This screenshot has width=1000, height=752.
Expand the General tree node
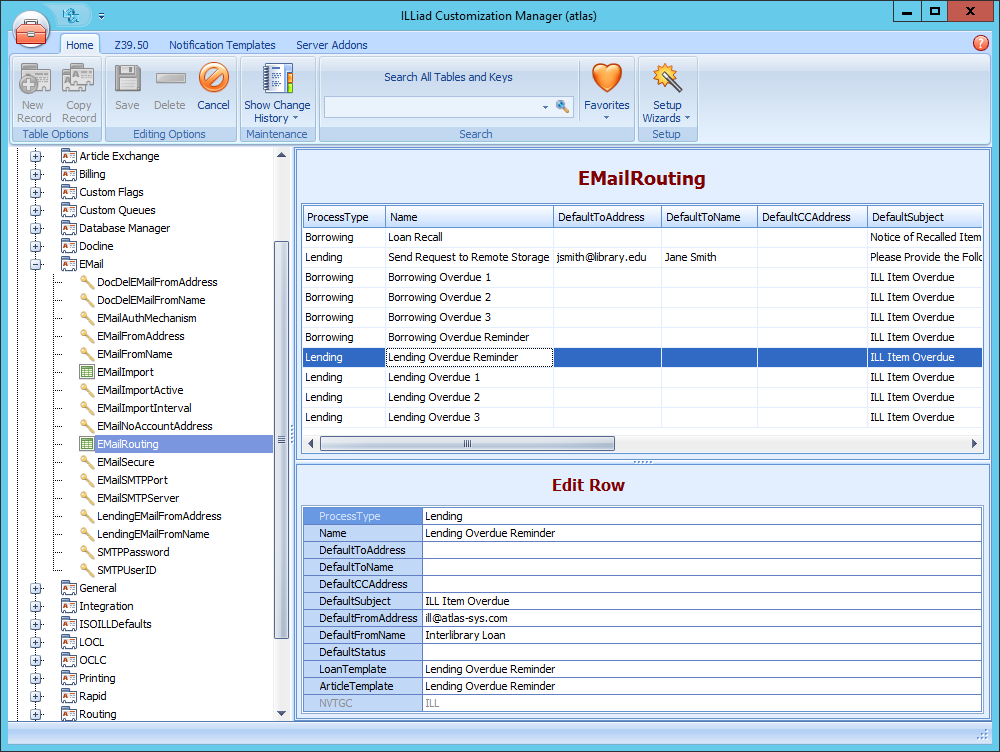(x=37, y=588)
